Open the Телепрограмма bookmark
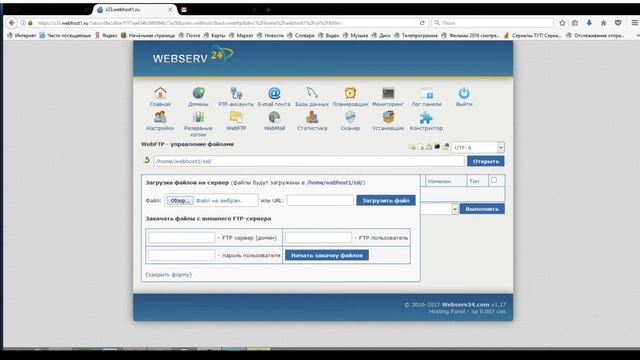This screenshot has width=640, height=360. (416, 36)
